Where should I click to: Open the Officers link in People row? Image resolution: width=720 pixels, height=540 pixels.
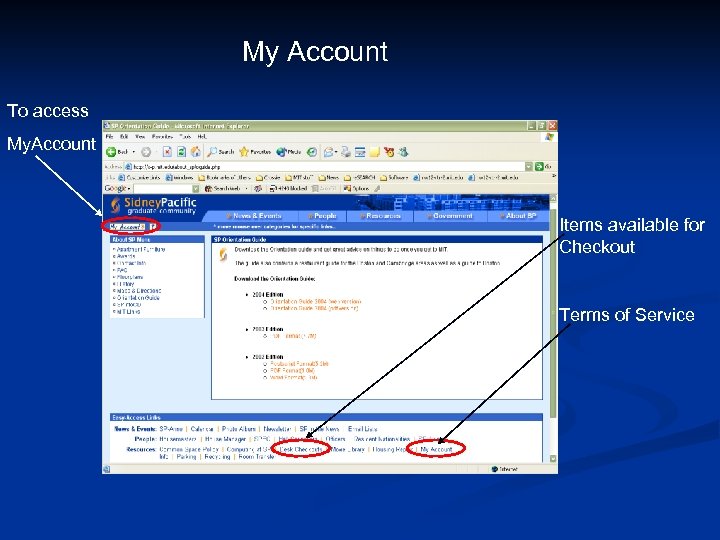(x=335, y=439)
